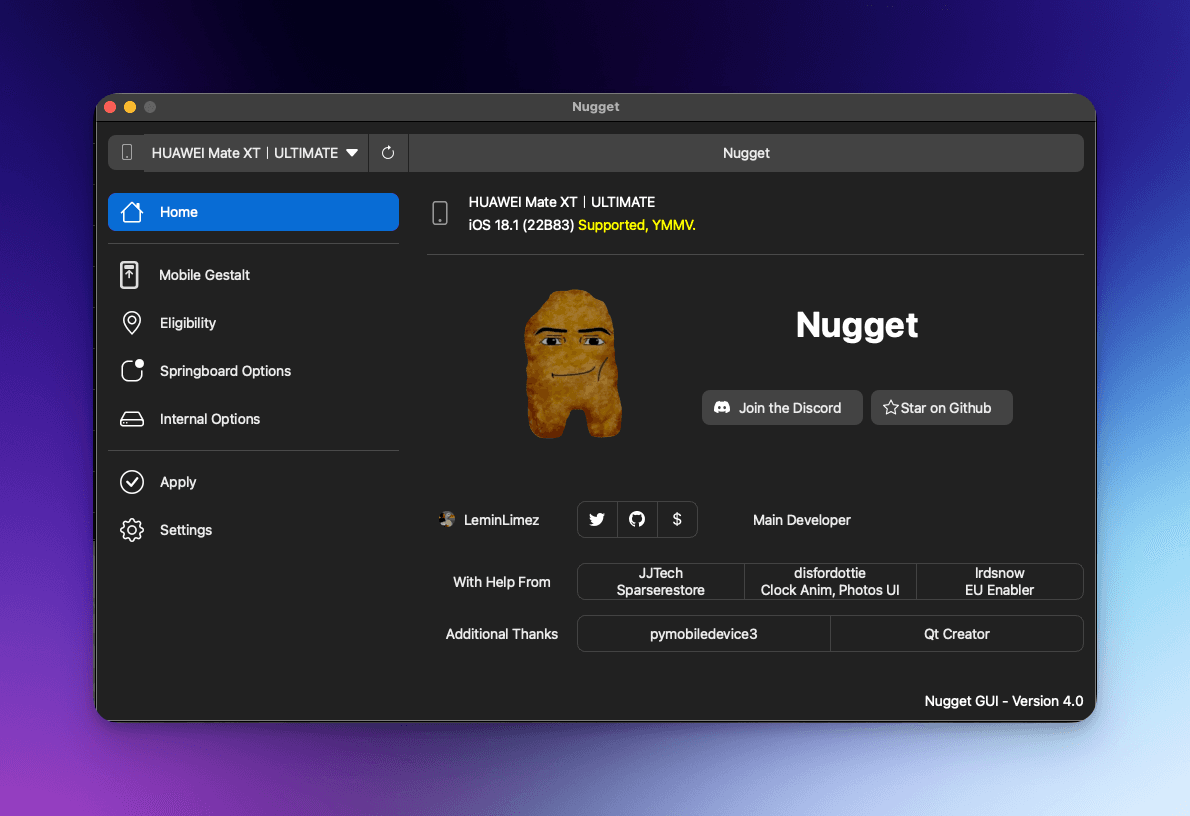Open LeminLimez's GitHub profile icon
Viewport: 1190px width, 816px height.
point(637,520)
